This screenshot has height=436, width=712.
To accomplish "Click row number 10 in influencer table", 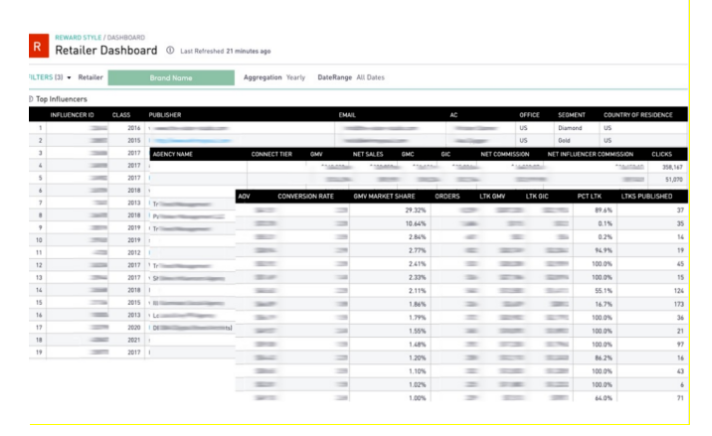I will [x=39, y=240].
